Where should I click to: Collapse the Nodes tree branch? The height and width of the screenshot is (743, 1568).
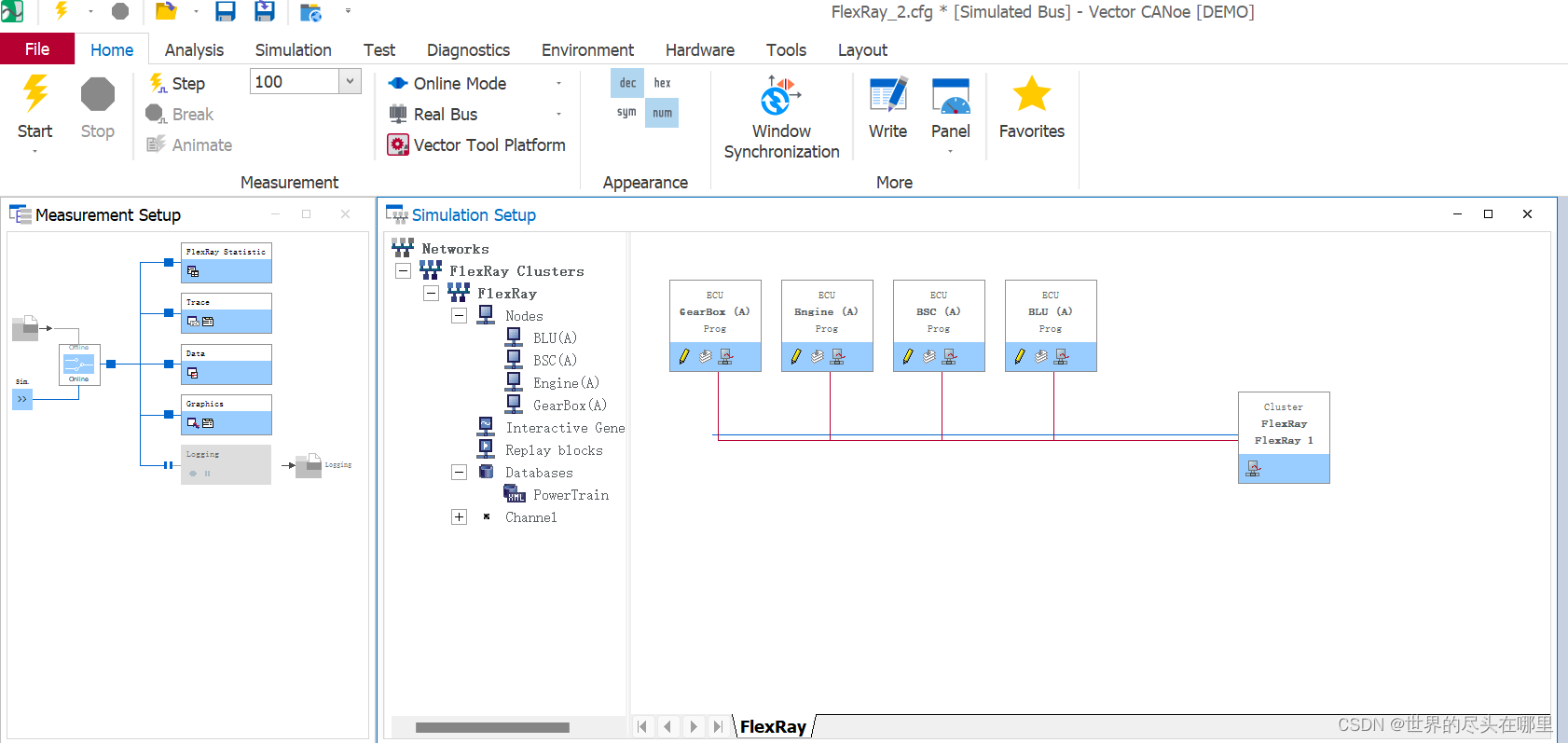click(459, 316)
